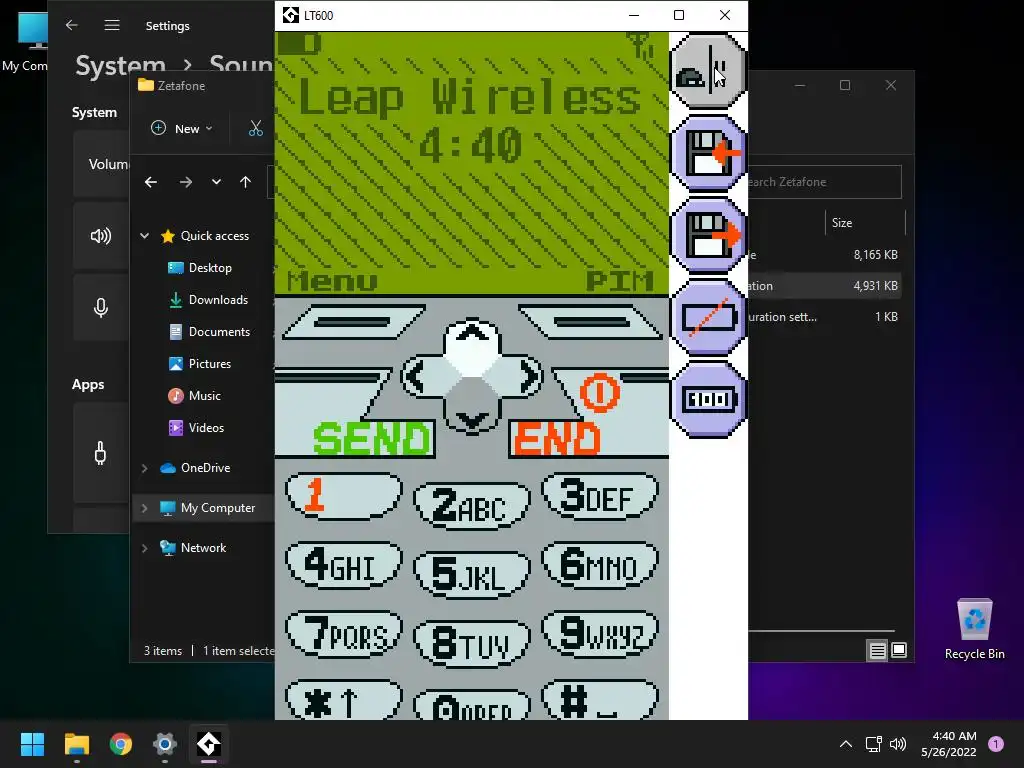The height and width of the screenshot is (768, 1024).
Task: Tap the red power symbol key
Action: [x=599, y=392]
